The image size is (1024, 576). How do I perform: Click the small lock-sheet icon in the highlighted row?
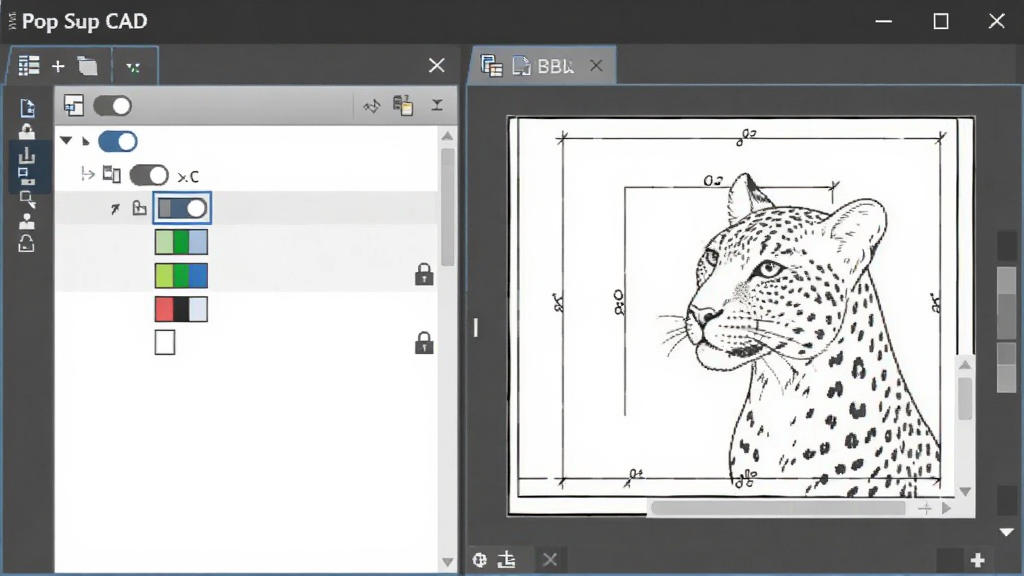tap(139, 208)
